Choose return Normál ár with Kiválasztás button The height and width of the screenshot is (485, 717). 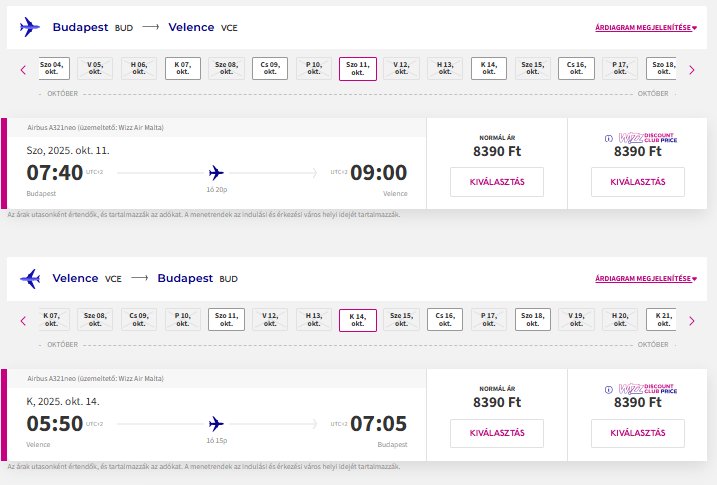[x=496, y=433]
